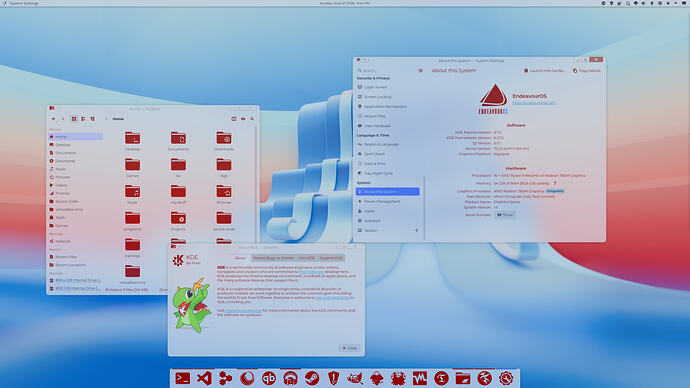
Task: Click the memory help question mark
Action: pos(555,183)
